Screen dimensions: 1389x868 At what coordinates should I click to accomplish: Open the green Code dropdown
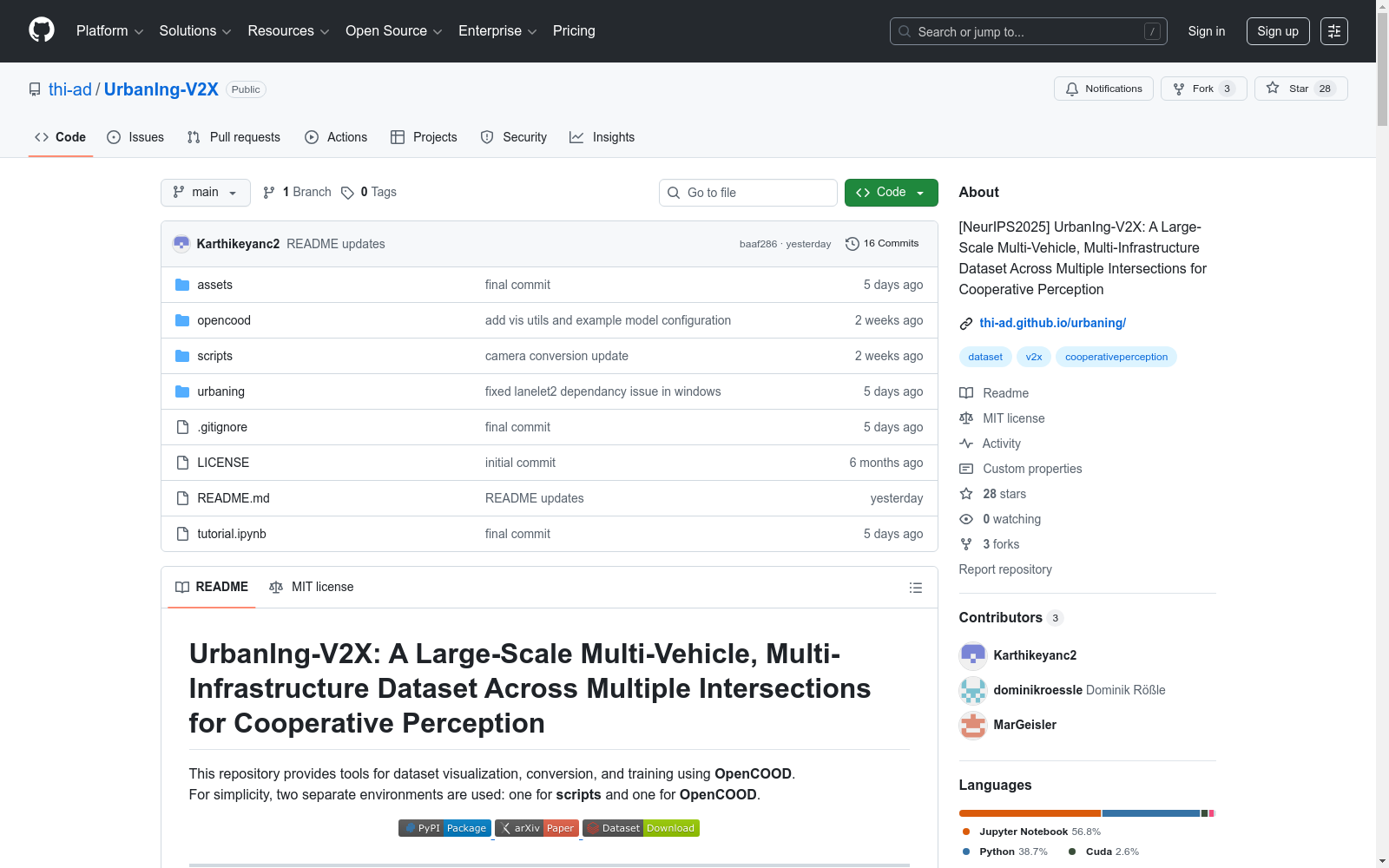point(891,193)
